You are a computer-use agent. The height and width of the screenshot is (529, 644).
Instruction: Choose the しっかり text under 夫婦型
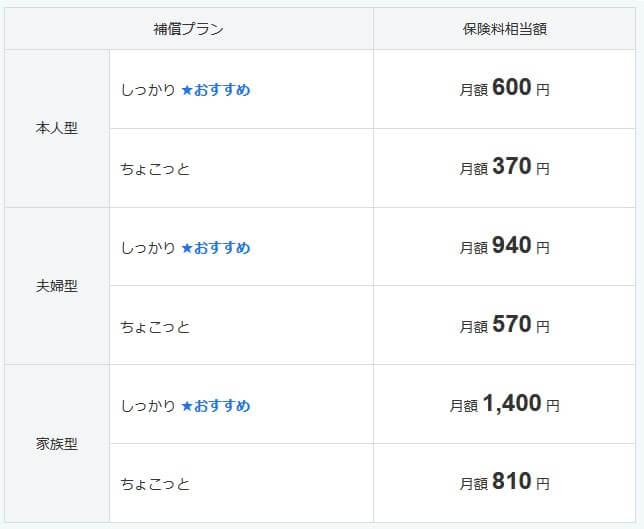pyautogui.click(x=148, y=248)
